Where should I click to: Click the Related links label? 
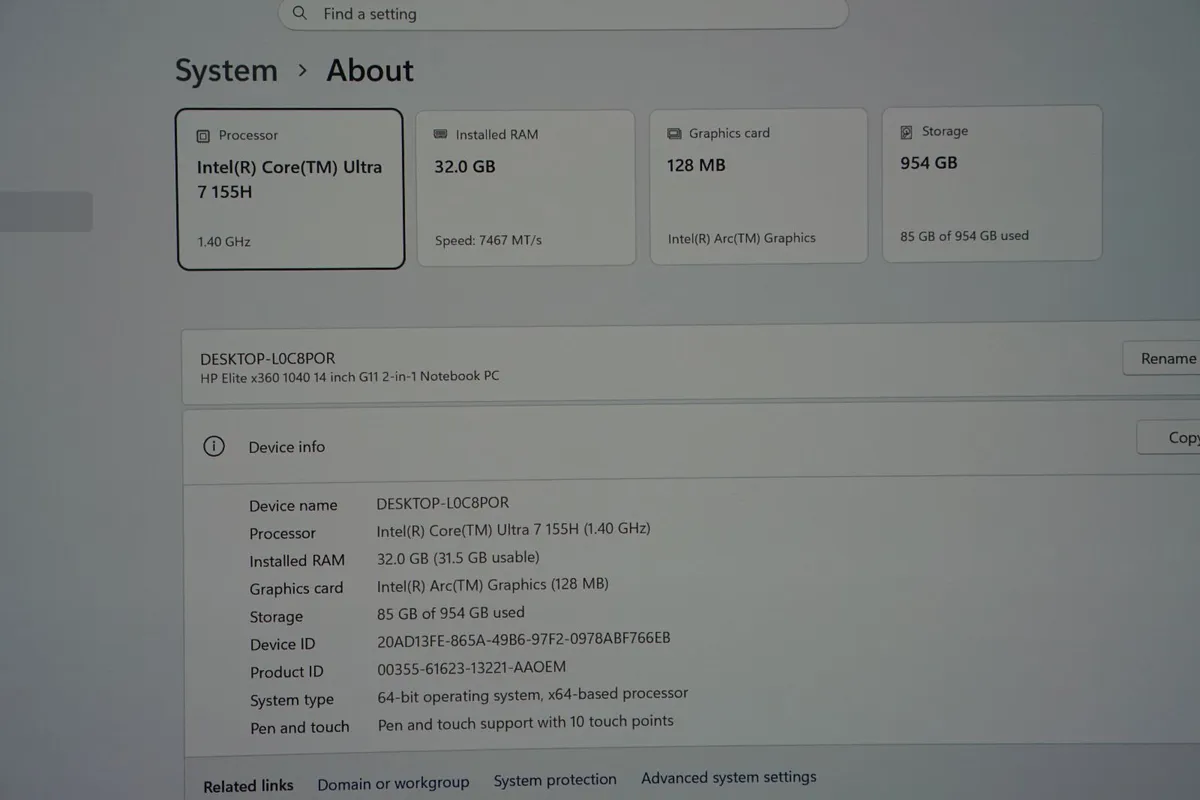click(249, 787)
